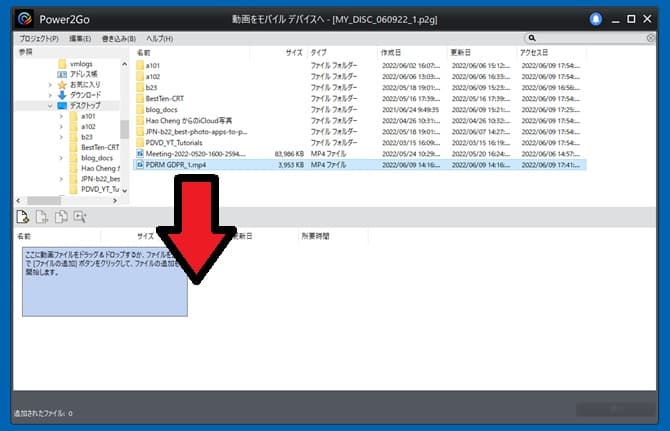The image size is (670, 431).
Task: Expand the a102 folder in tree
Action: [x=61, y=126]
